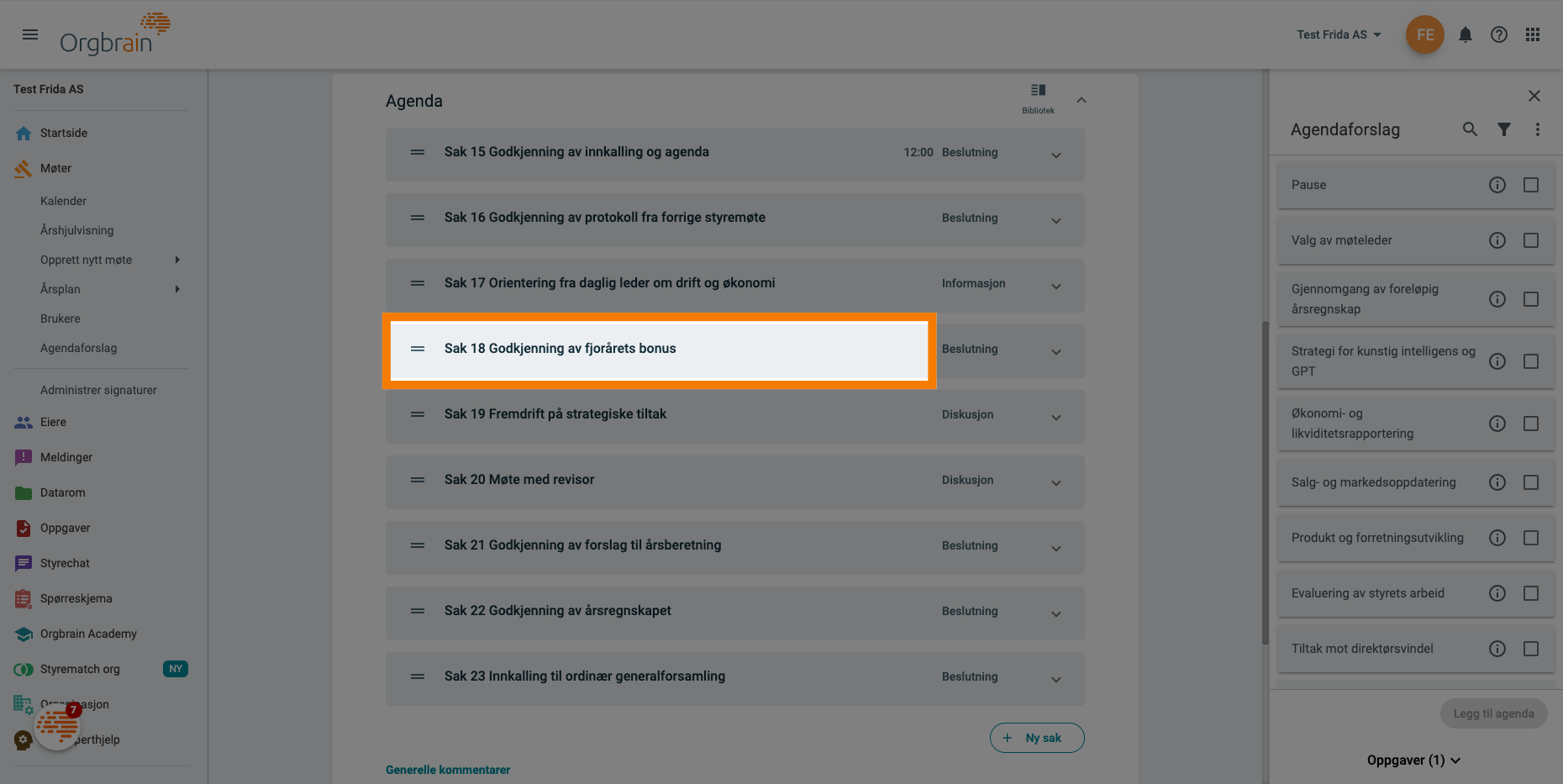1563x784 pixels.
Task: Expand Sak 15 agenda item
Action: [x=1056, y=155]
